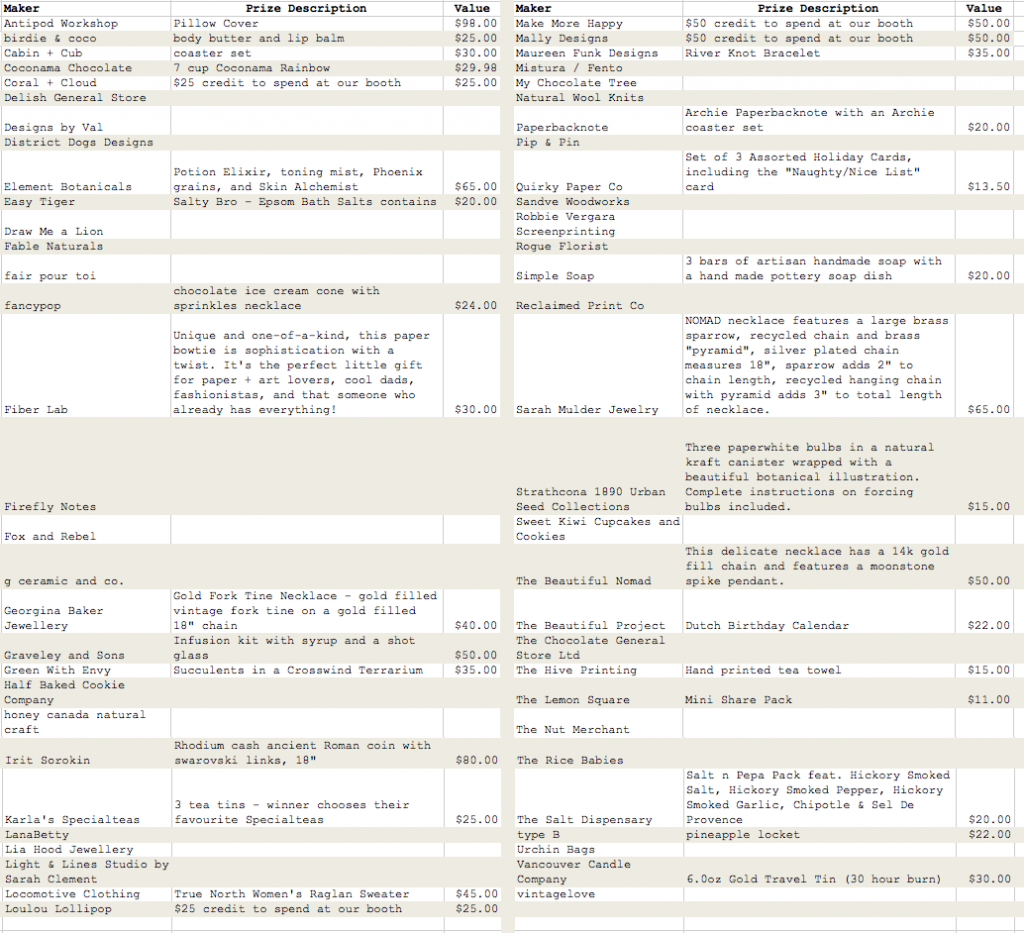The height and width of the screenshot is (933, 1024).
Task: Select the 'LanaBetty' maker cell
Action: (86, 835)
